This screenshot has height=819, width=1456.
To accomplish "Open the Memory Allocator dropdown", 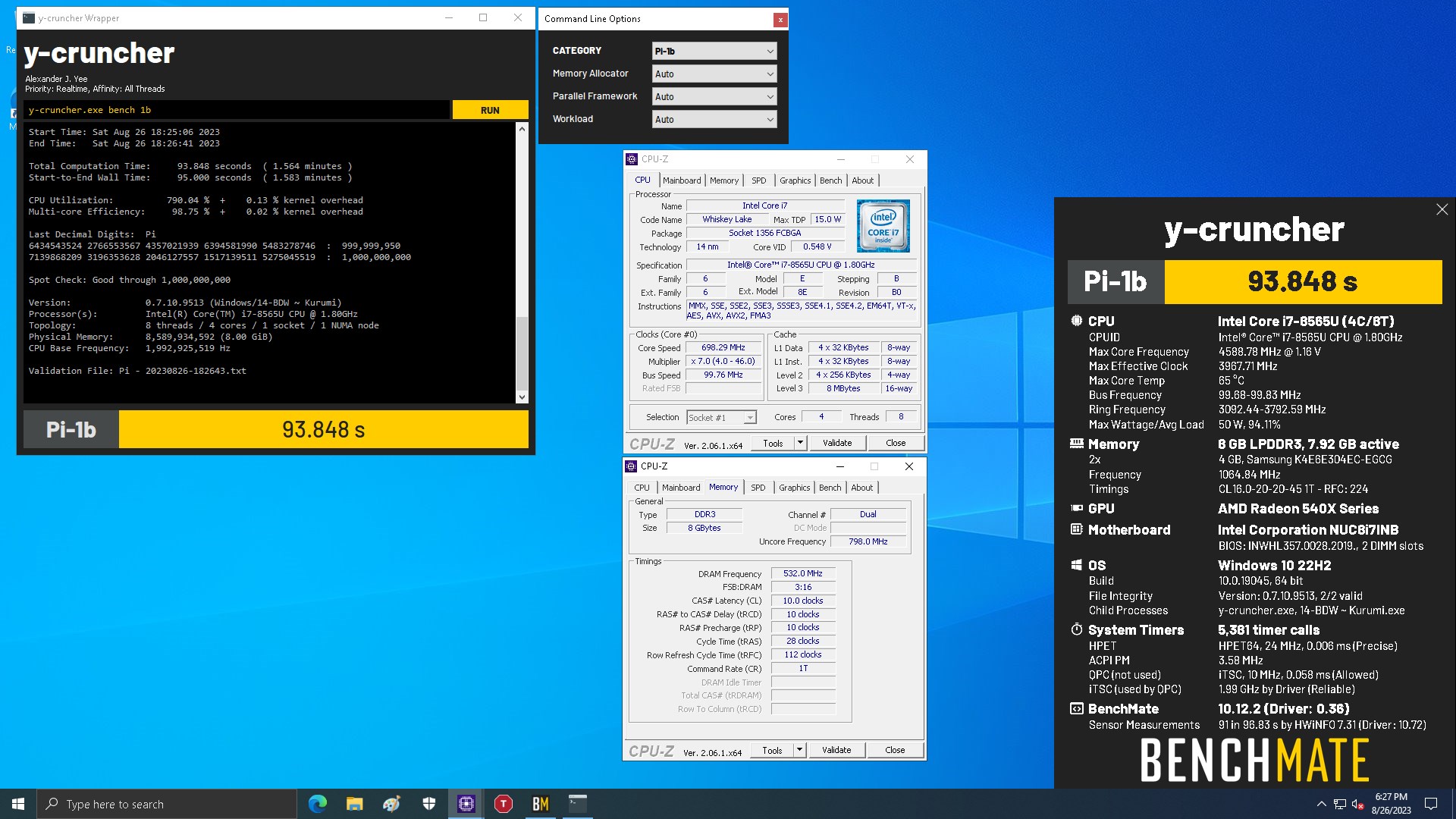I will [714, 74].
